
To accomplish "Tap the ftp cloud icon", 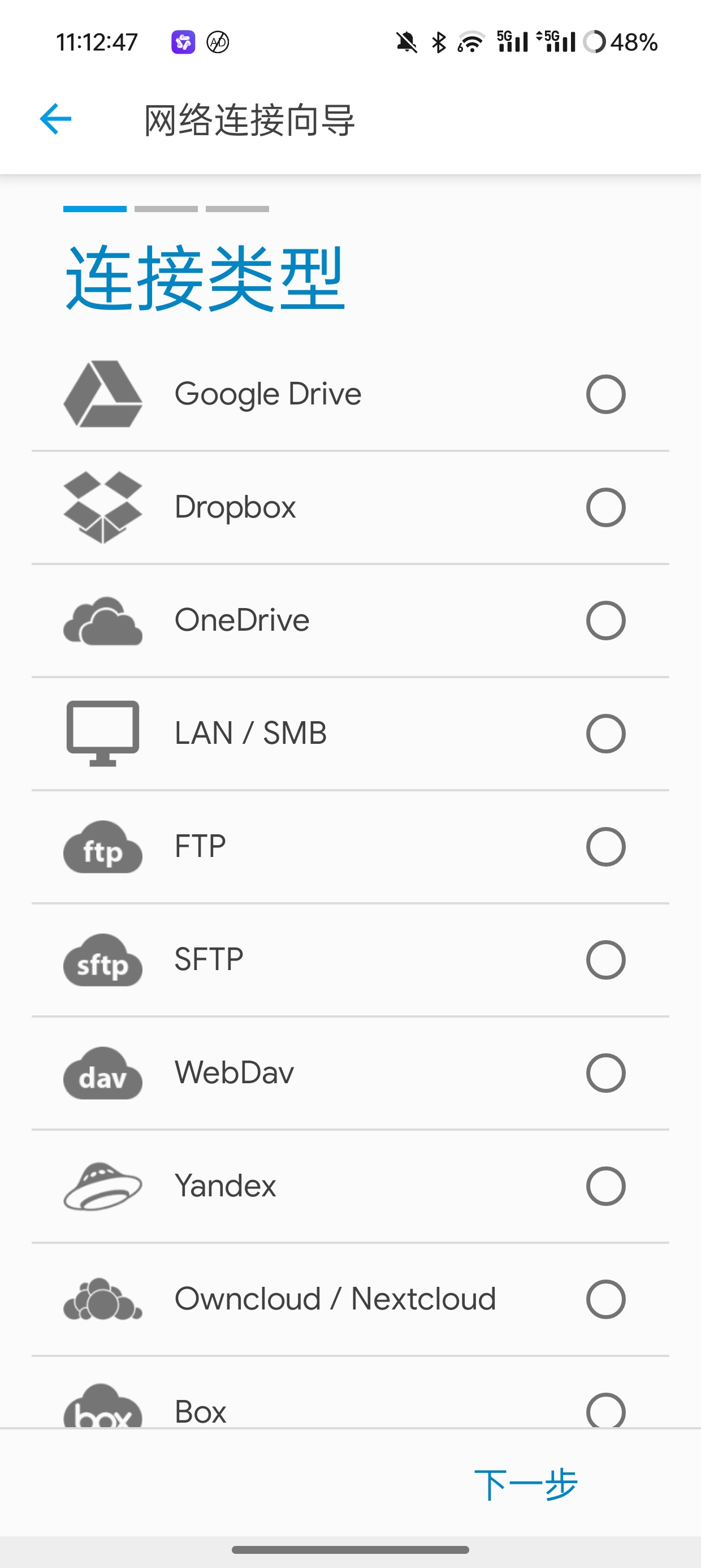I will 103,847.
